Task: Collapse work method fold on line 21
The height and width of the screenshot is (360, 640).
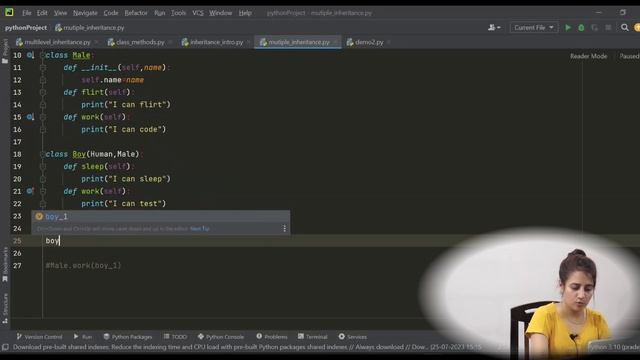Action: [43, 191]
